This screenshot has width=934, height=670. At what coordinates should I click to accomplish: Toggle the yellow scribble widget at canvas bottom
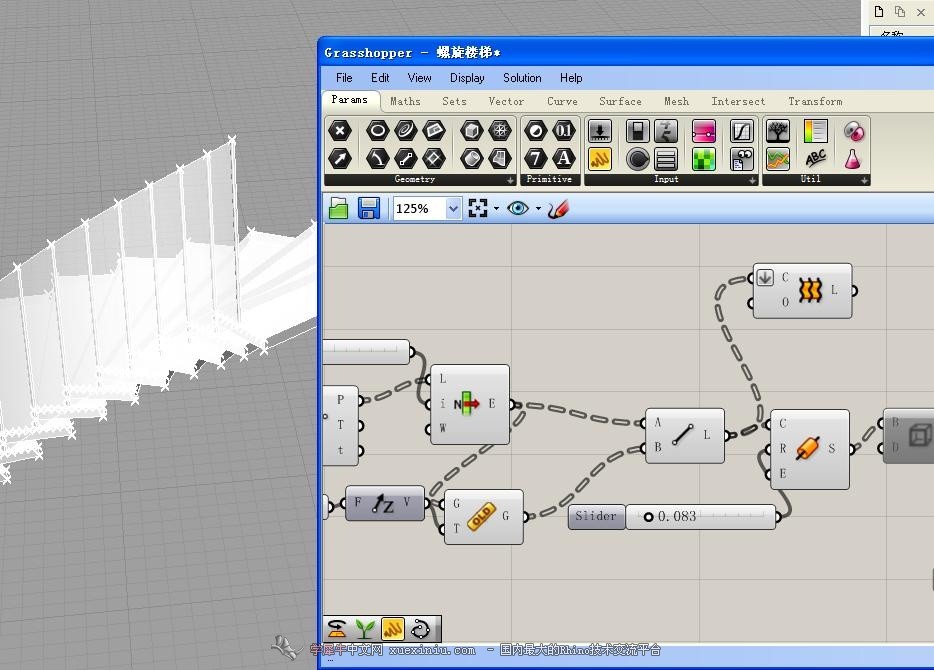[393, 629]
